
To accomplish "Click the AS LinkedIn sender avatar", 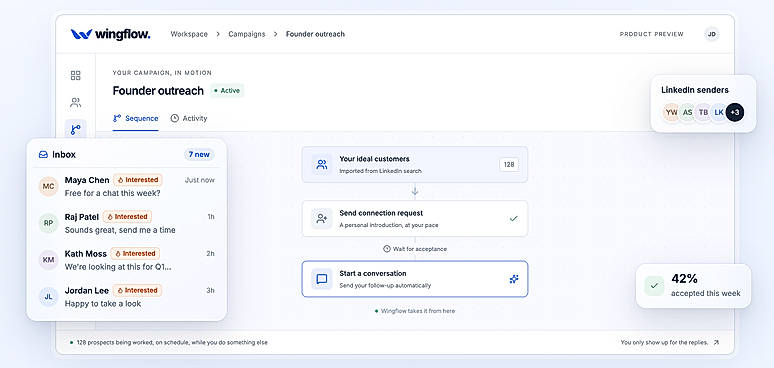I will coord(687,112).
